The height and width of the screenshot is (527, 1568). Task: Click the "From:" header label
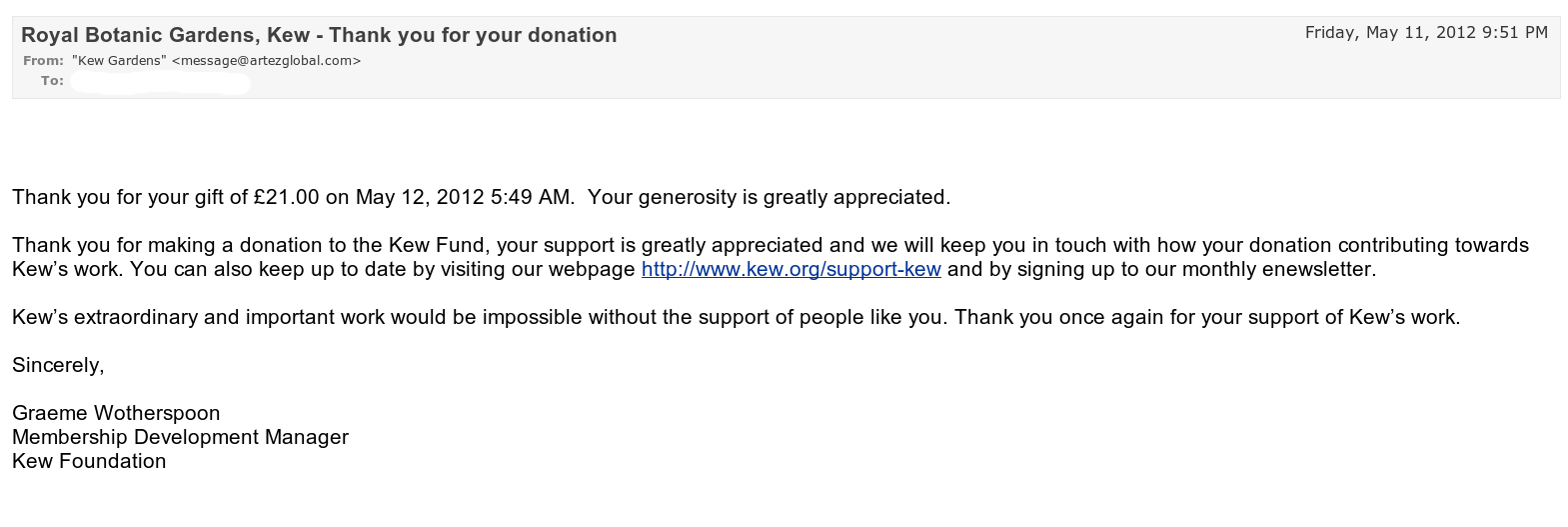click(43, 61)
